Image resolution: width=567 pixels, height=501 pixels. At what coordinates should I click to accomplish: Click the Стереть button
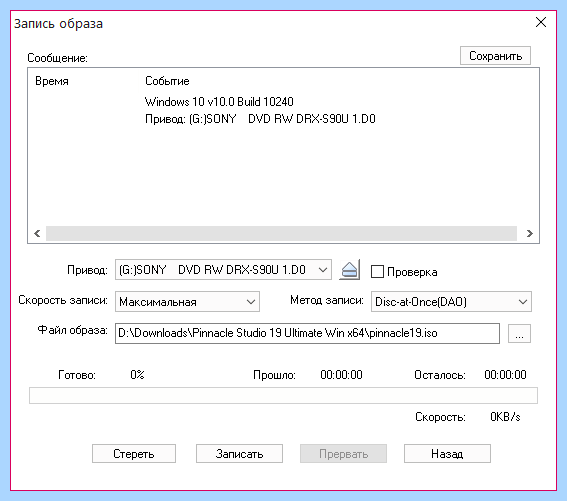[x=134, y=454]
